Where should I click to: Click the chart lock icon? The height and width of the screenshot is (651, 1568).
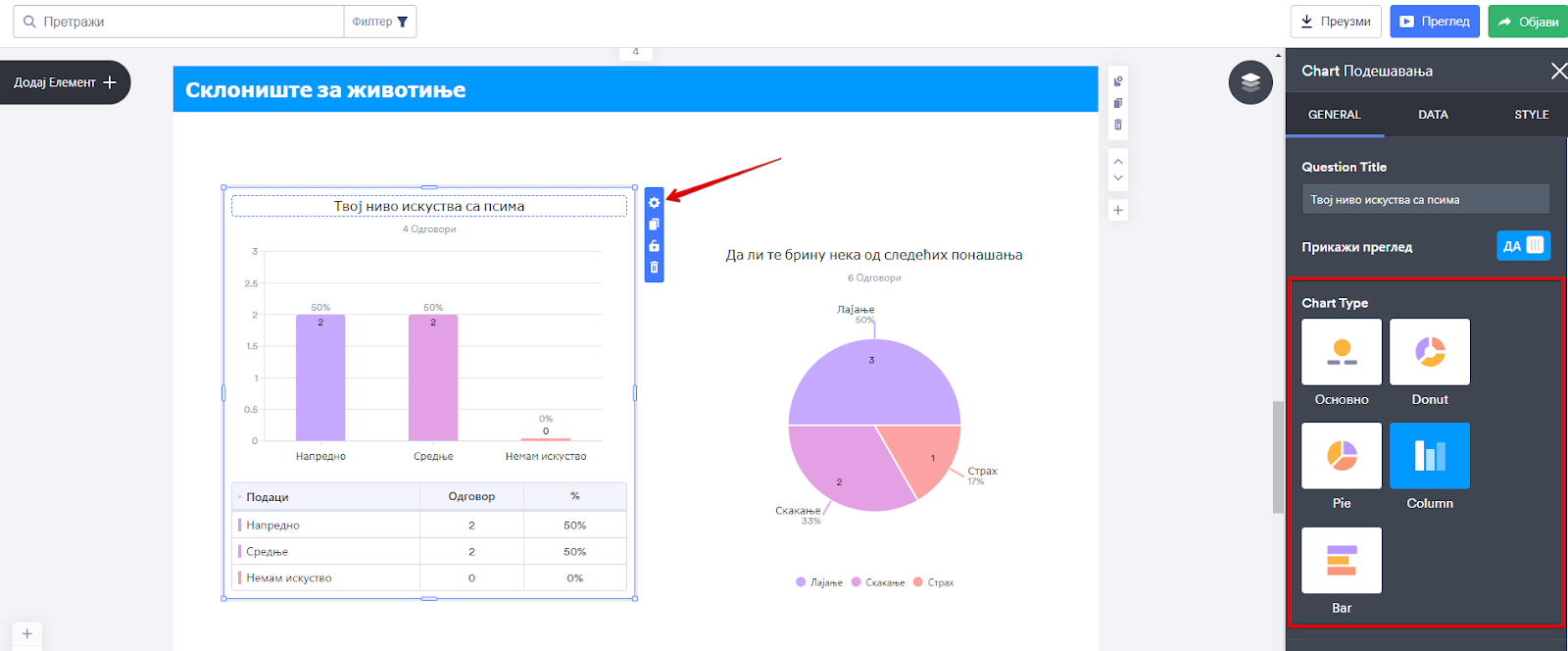[654, 246]
